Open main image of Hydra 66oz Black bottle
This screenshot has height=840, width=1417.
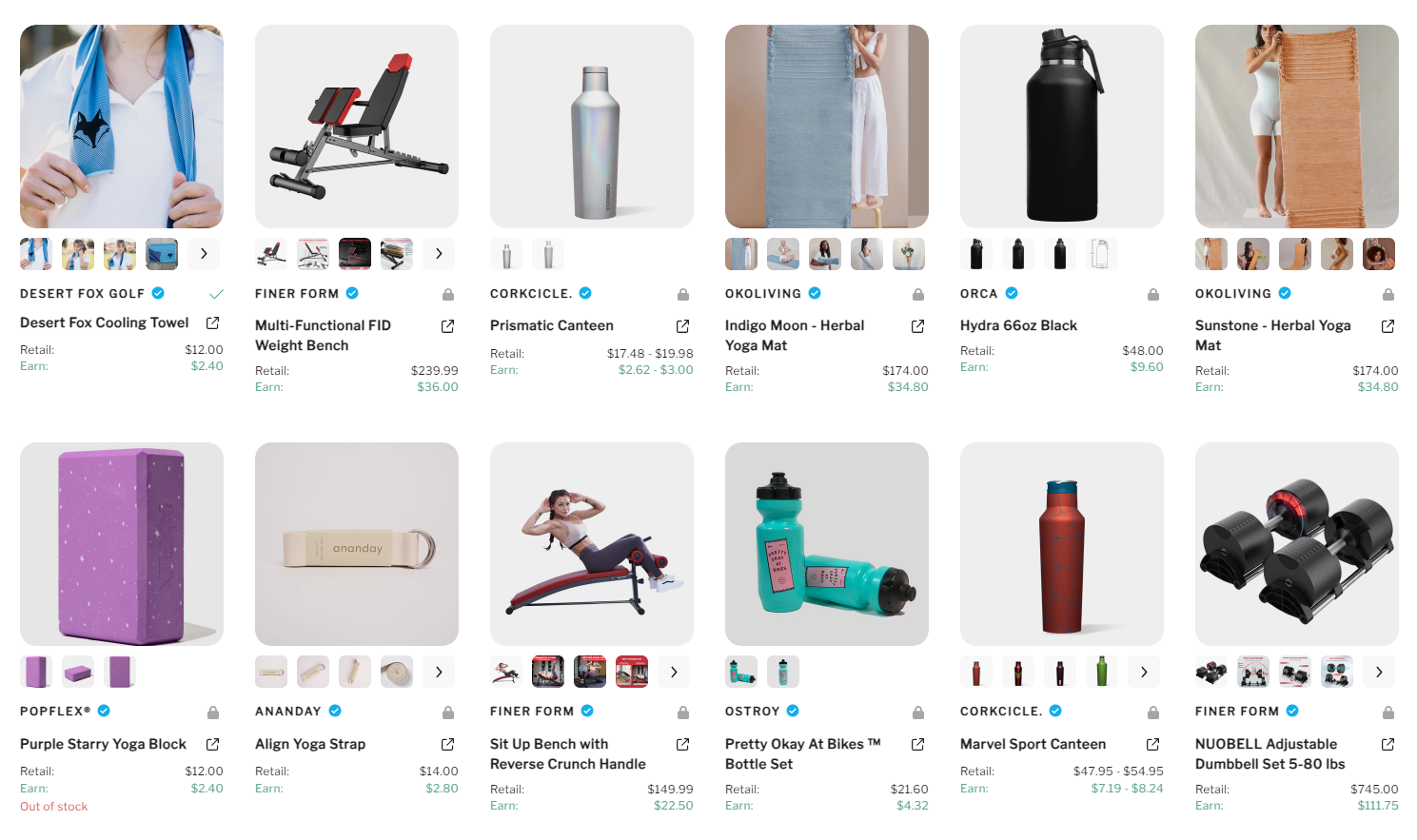coord(1062,127)
